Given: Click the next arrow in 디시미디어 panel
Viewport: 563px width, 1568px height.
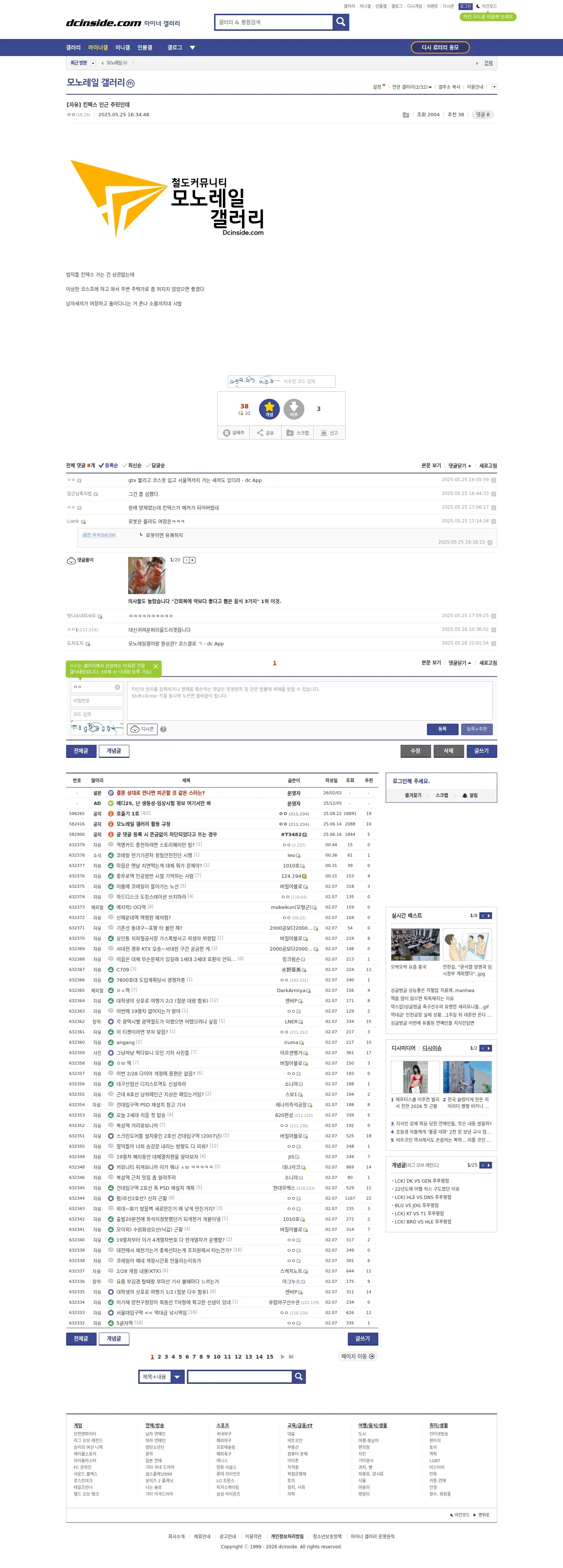Looking at the screenshot, I should 489,1048.
